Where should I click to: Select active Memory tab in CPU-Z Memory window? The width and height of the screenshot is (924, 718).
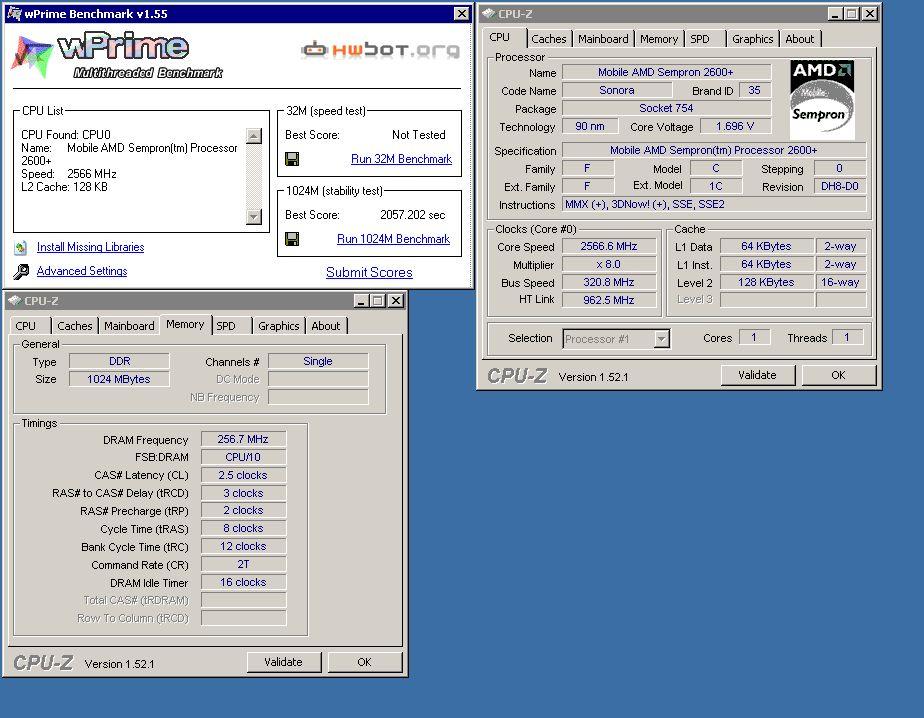185,324
